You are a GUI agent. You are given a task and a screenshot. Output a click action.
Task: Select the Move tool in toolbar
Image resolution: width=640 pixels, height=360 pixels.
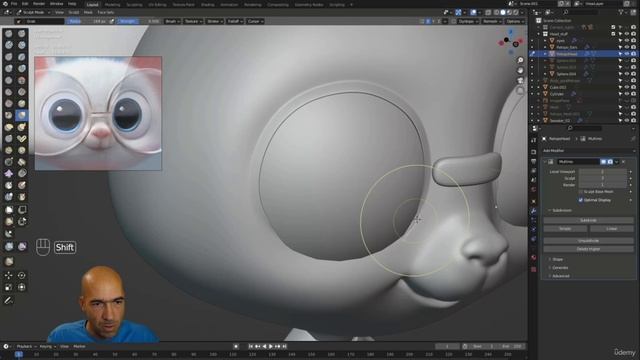click(9, 276)
